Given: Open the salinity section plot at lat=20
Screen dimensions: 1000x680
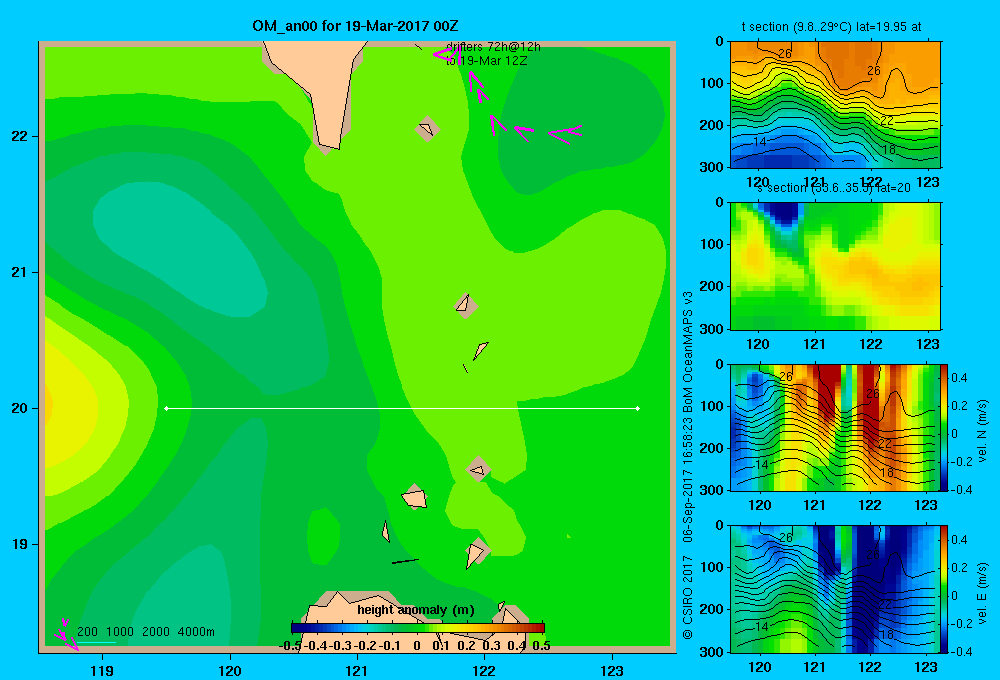Looking at the screenshot, I should point(835,266).
